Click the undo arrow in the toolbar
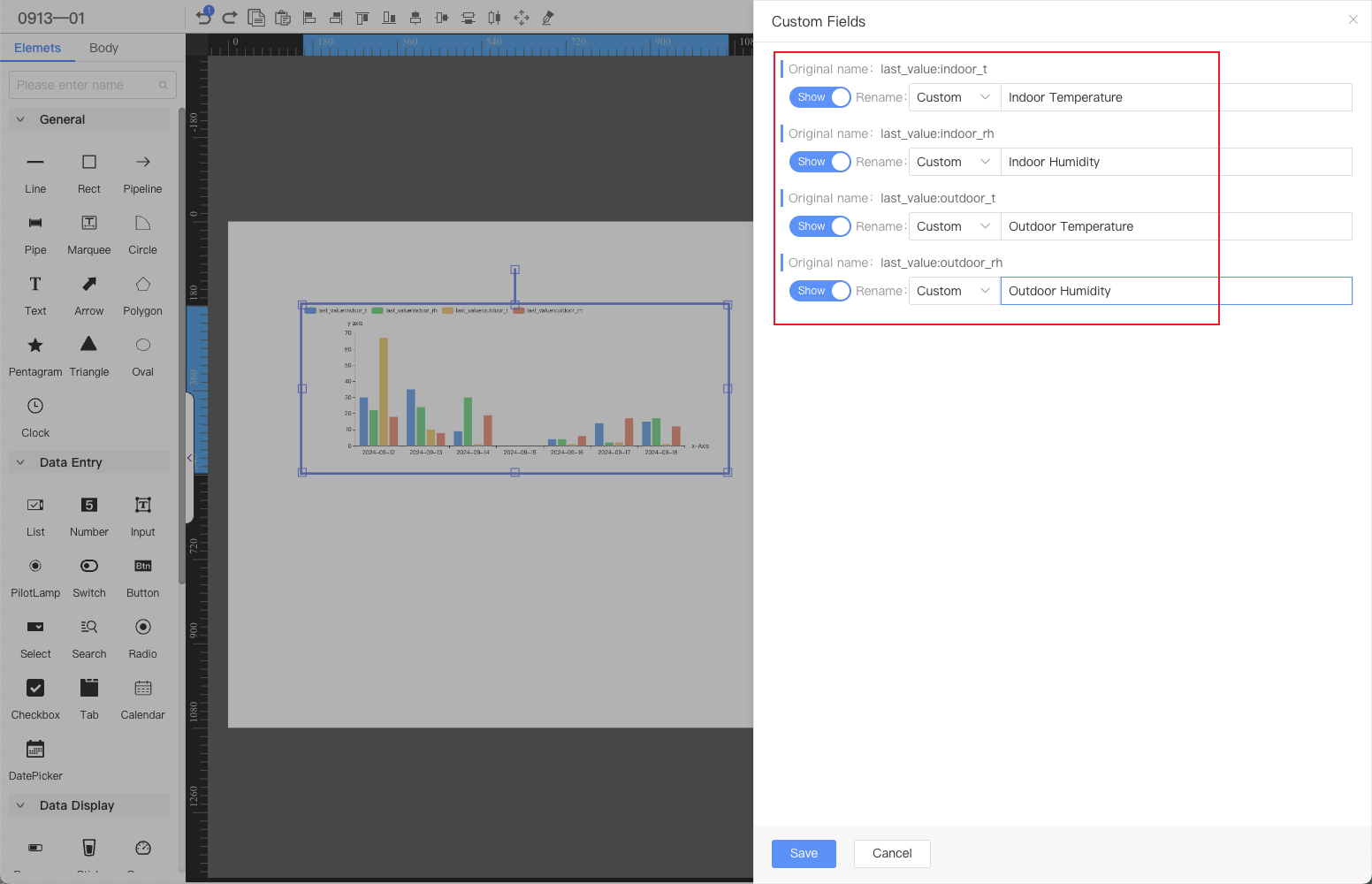1372x884 pixels. point(204,18)
